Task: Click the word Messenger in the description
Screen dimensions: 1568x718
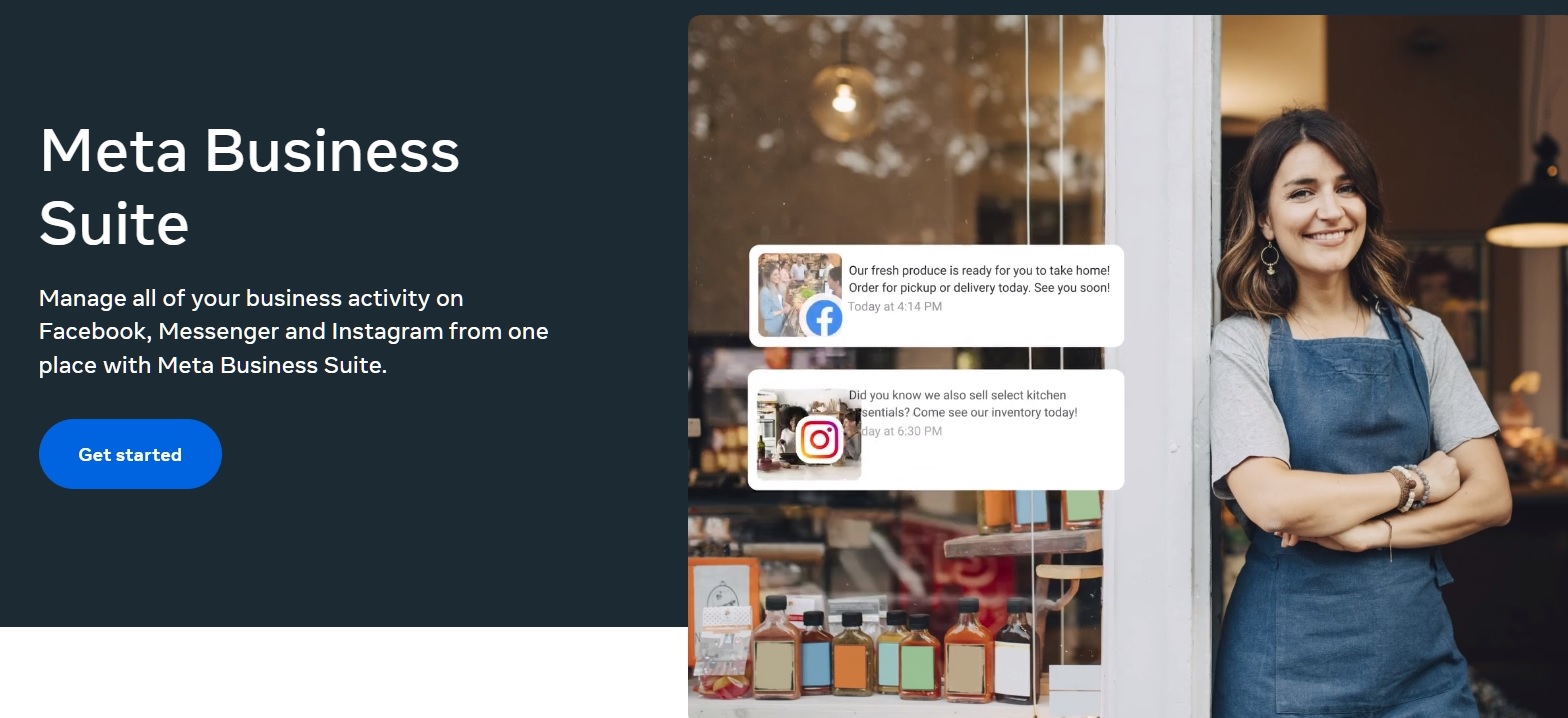Action: (219, 331)
